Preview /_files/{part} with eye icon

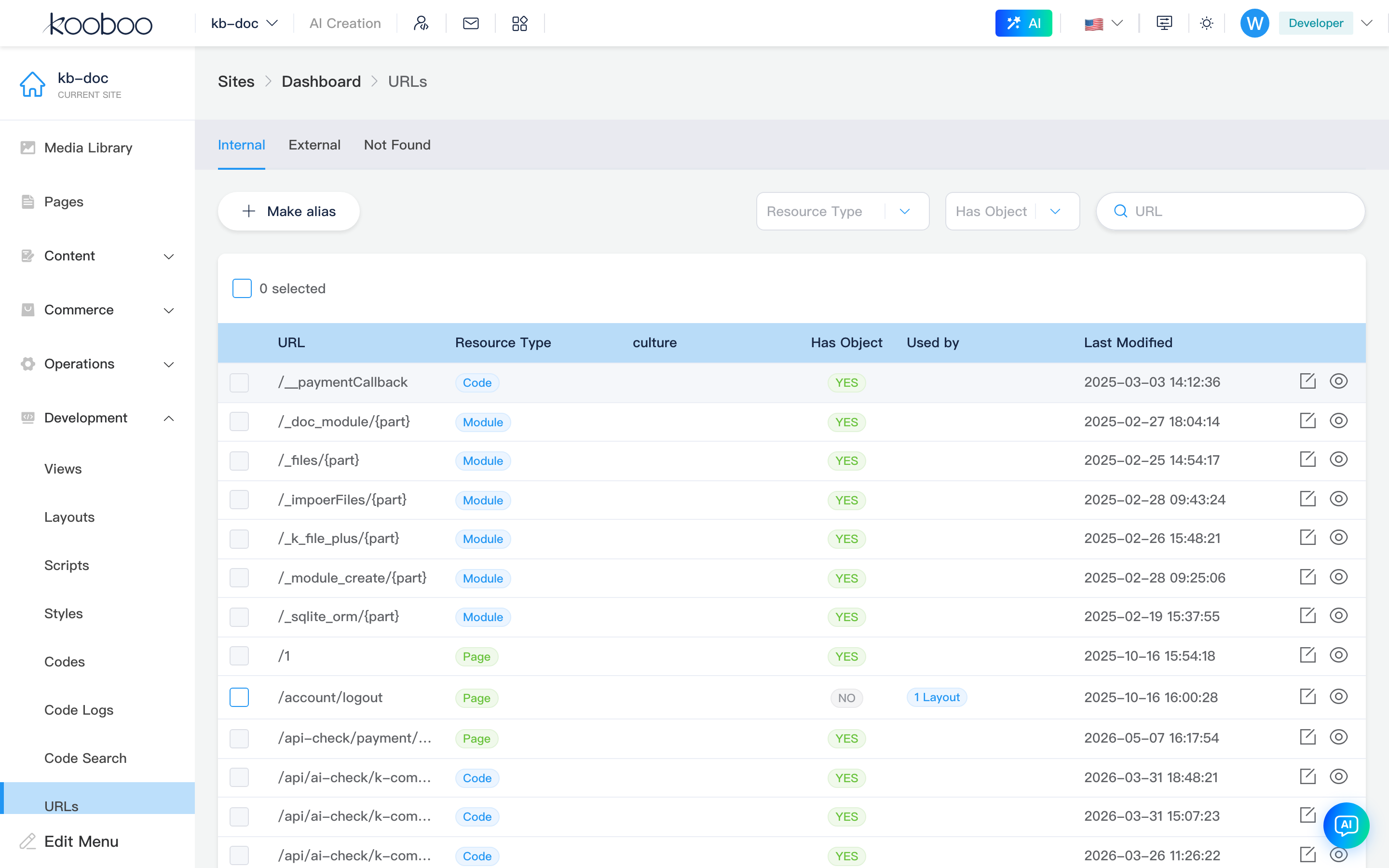coord(1338,459)
